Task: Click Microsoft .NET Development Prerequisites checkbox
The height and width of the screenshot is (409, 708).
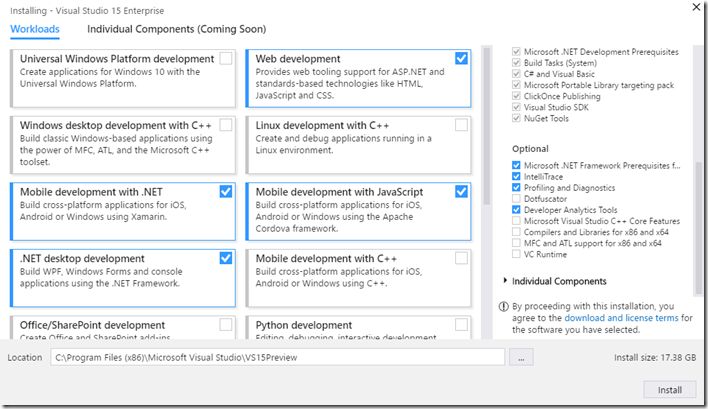Action: coord(516,51)
